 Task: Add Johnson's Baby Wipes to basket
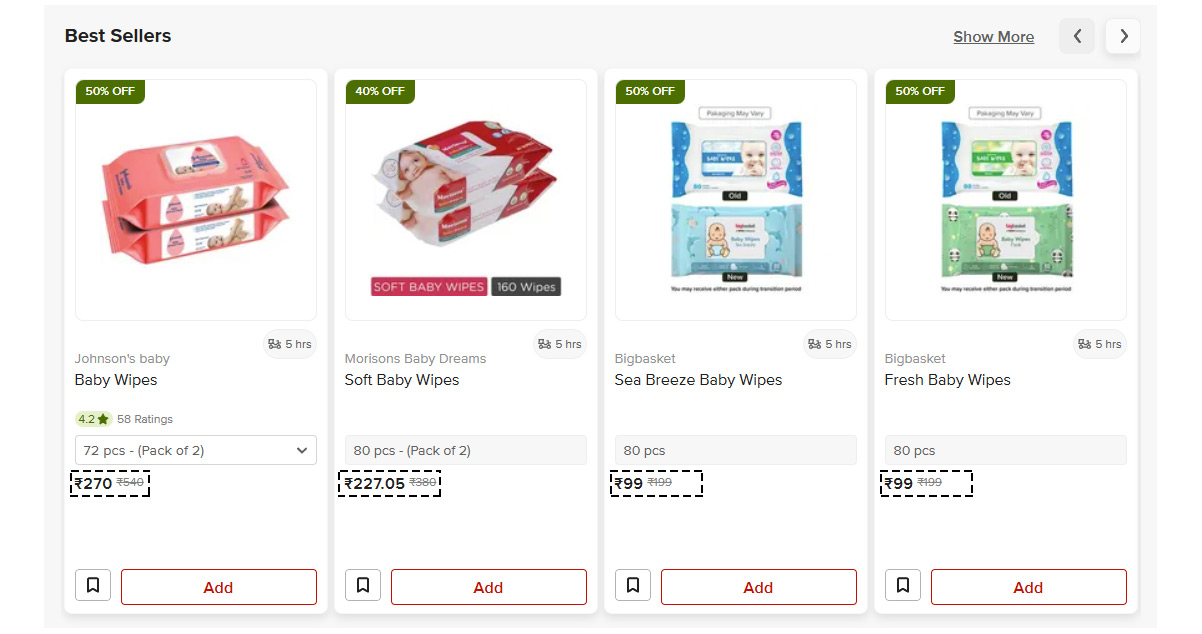[218, 587]
